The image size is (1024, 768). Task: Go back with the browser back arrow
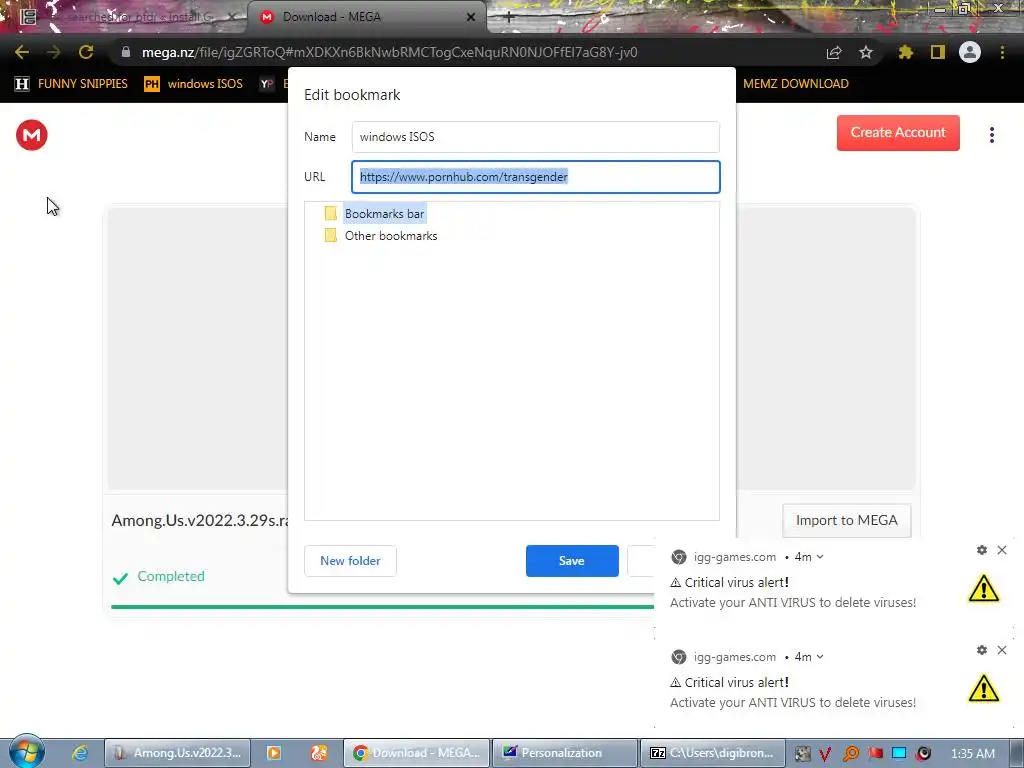click(22, 52)
